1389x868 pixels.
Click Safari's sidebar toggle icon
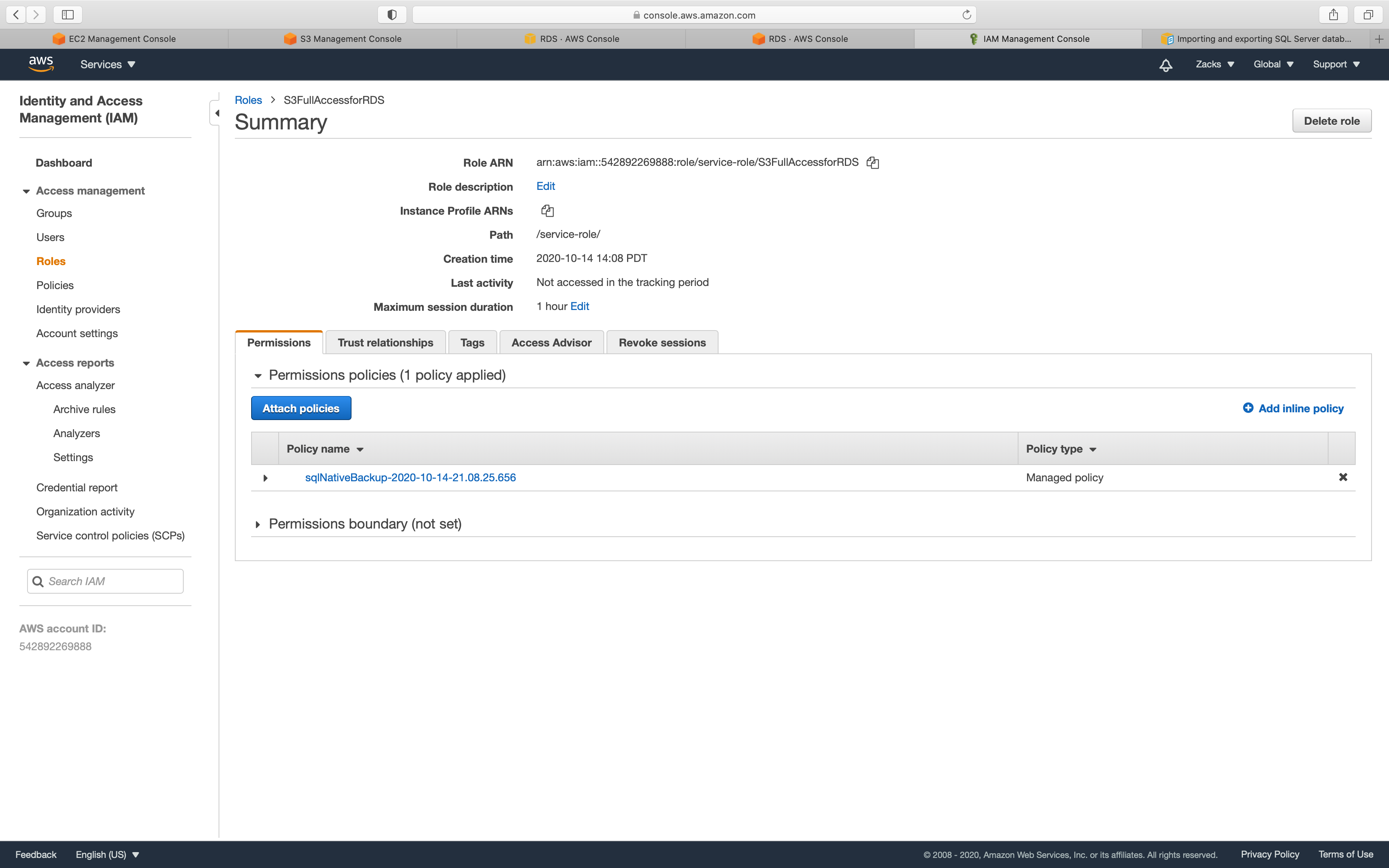click(x=68, y=15)
